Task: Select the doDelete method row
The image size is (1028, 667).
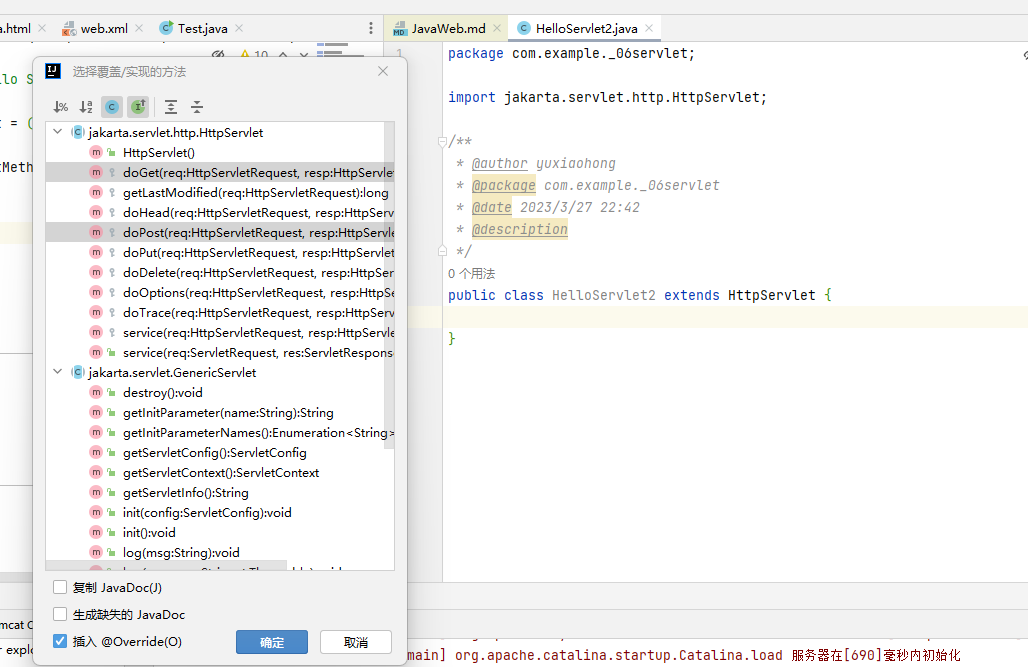Action: point(220,273)
